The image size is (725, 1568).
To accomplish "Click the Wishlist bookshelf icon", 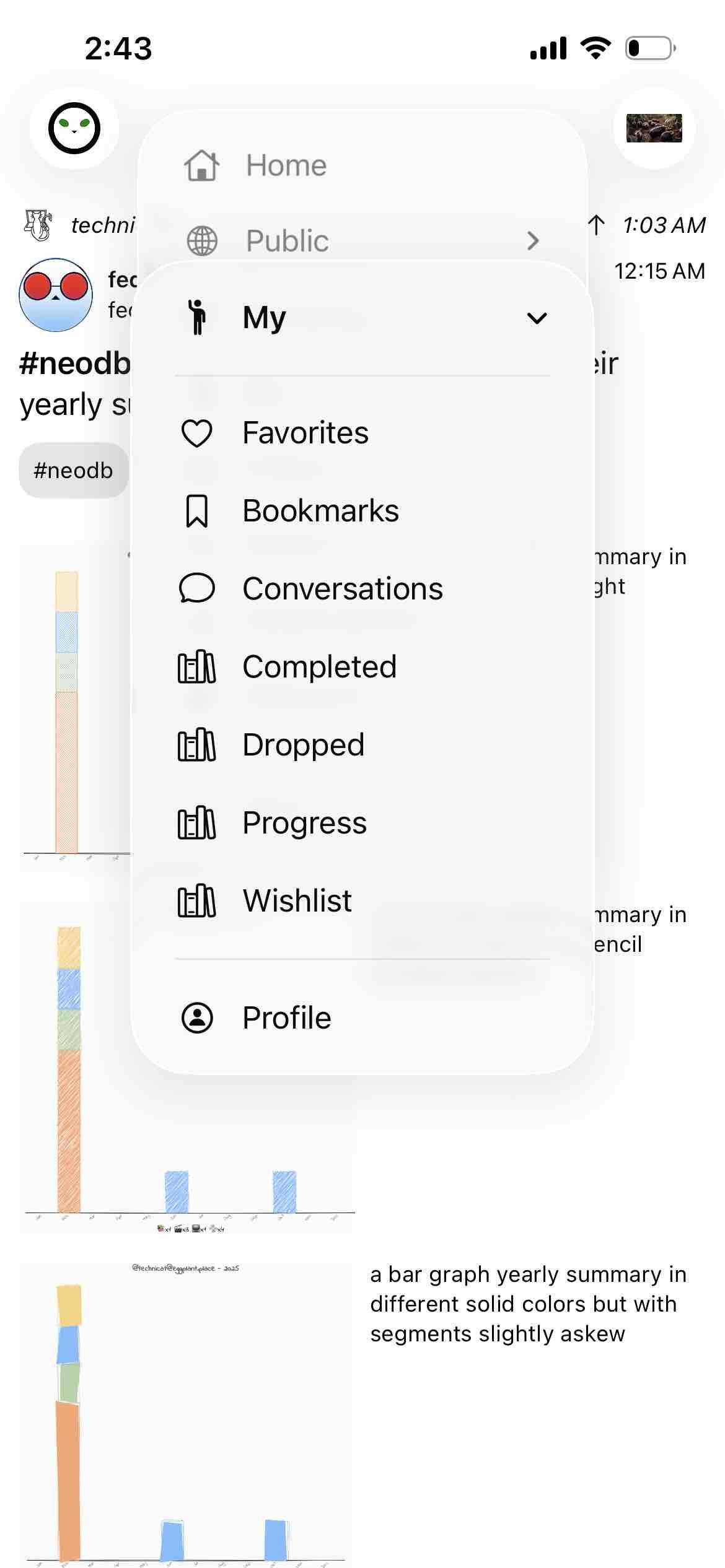I will [197, 901].
